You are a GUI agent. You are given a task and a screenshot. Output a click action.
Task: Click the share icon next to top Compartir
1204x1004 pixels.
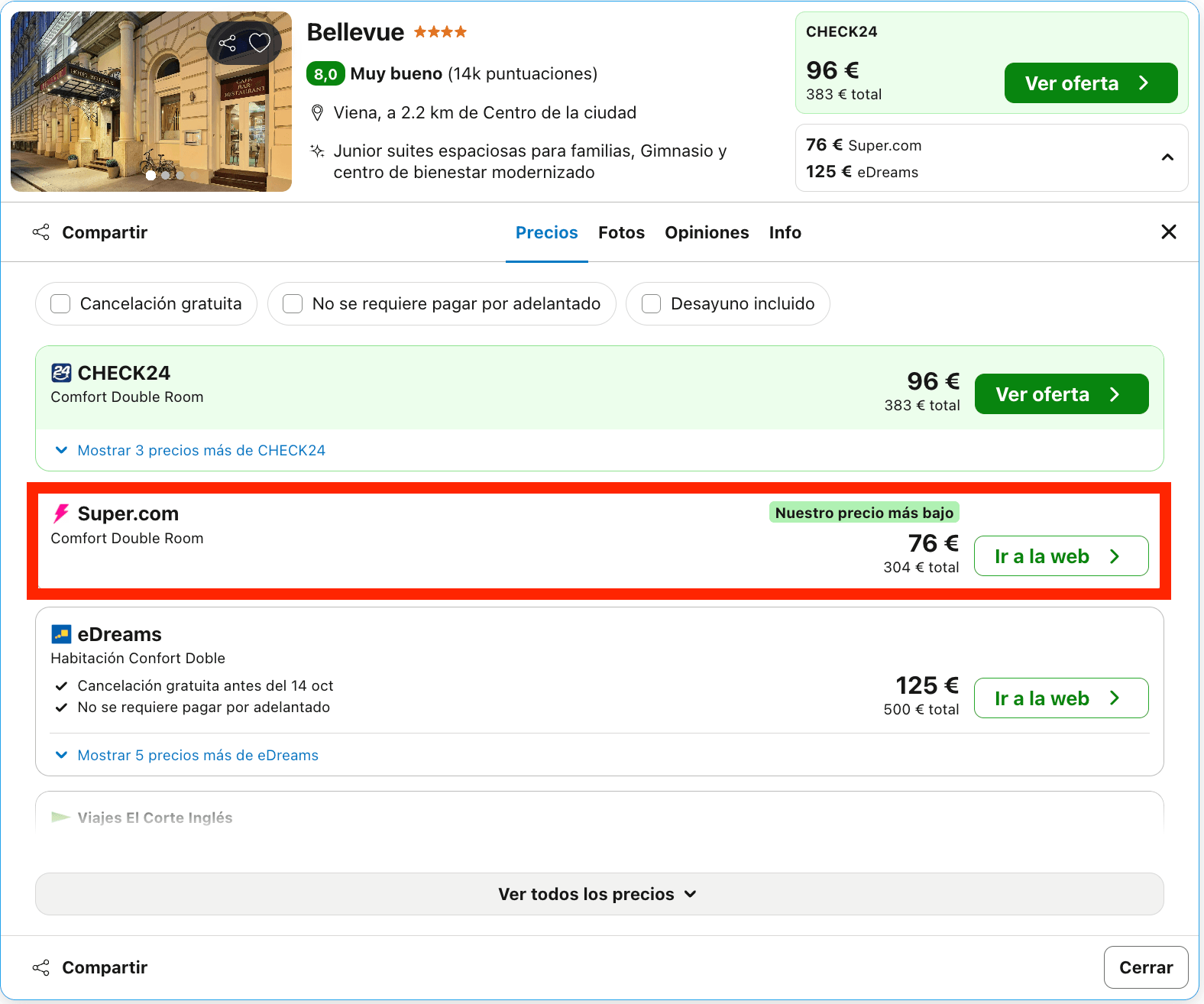[41, 232]
